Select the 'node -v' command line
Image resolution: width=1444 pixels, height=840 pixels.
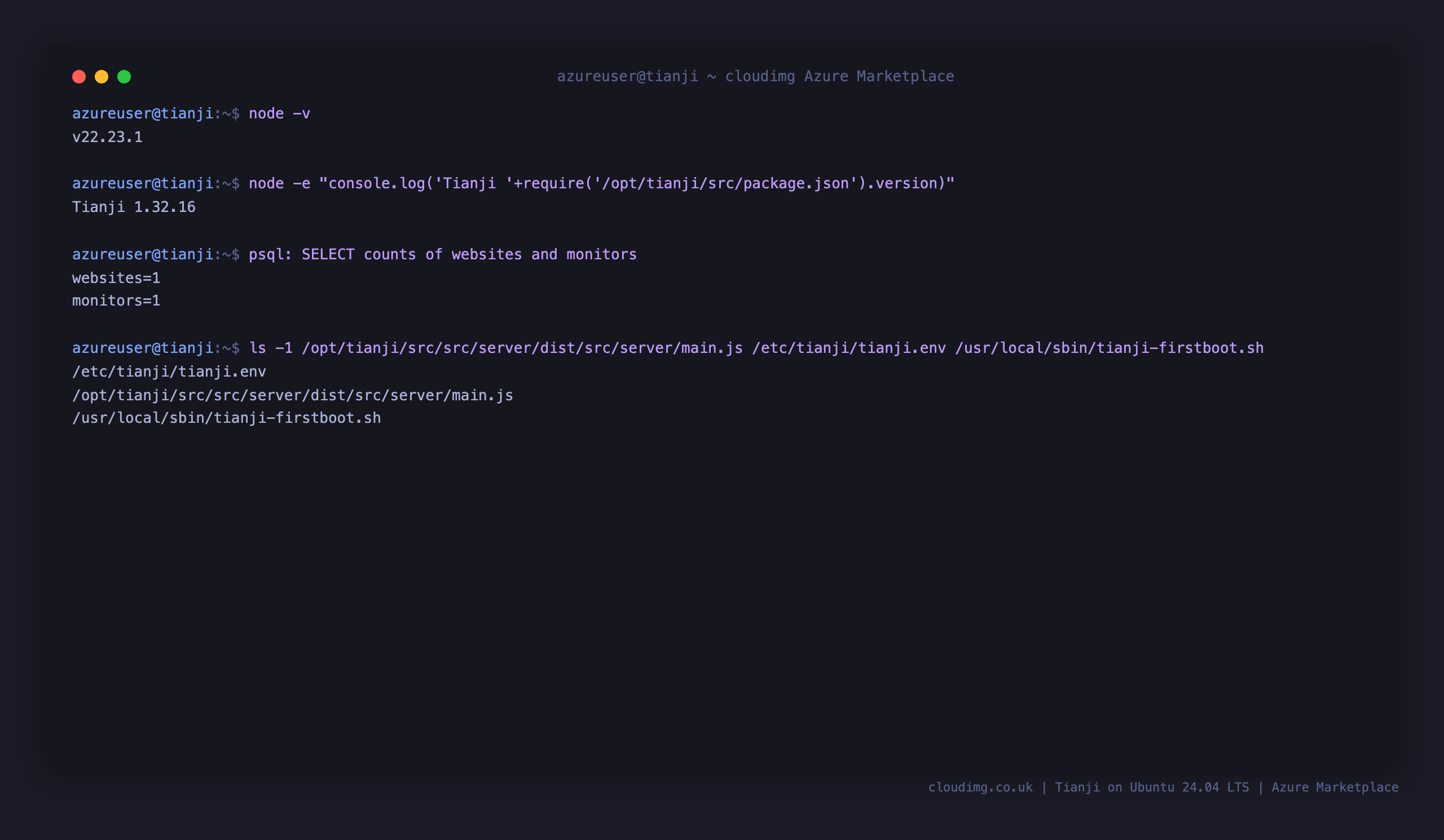pos(191,113)
